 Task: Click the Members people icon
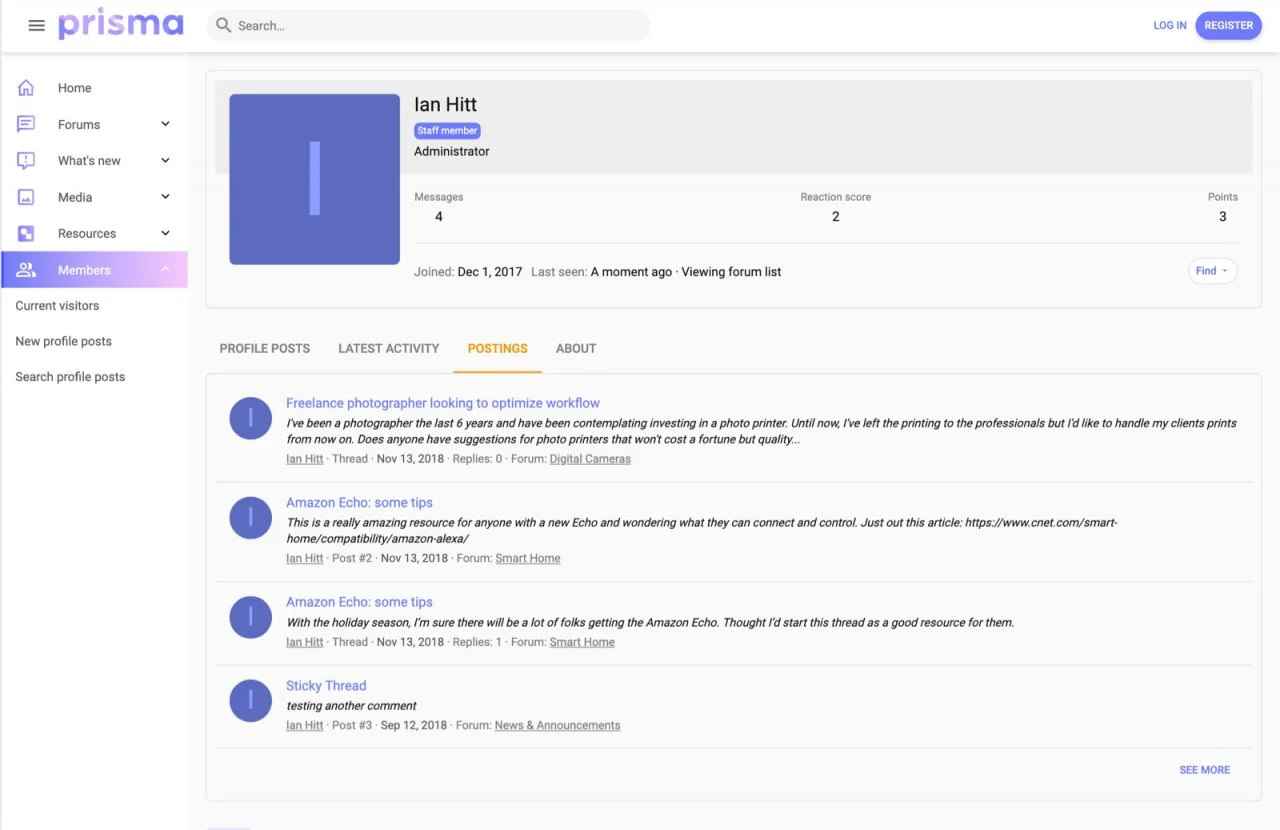point(26,270)
